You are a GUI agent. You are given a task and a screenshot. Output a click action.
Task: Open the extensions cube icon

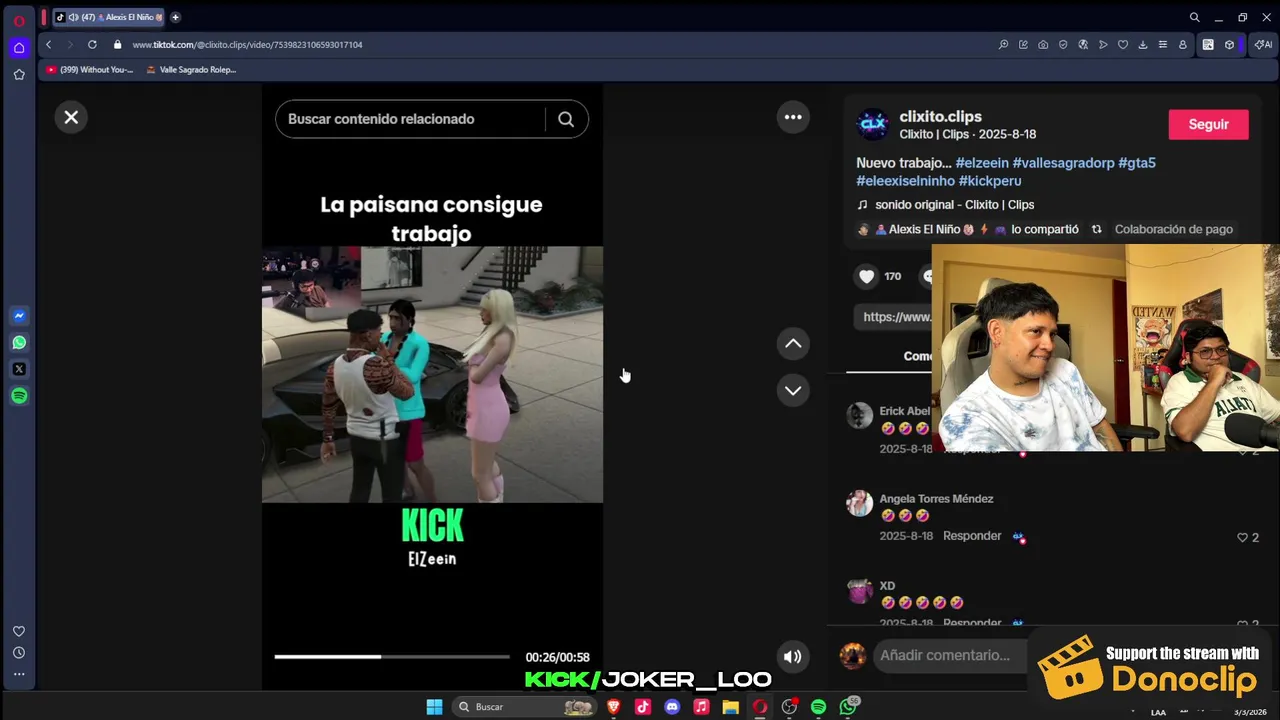[1229, 44]
